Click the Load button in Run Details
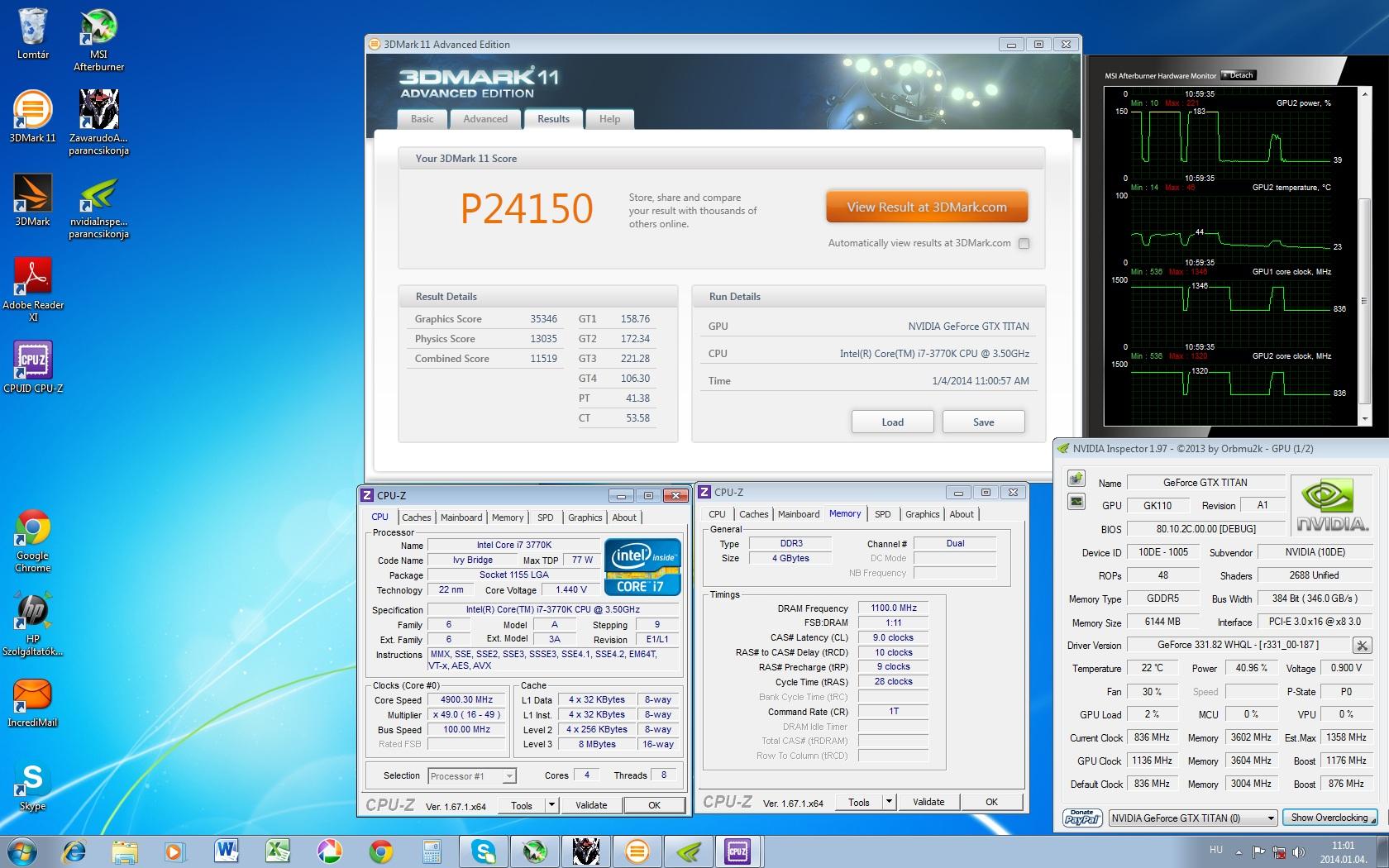The image size is (1389, 868). coord(893,422)
